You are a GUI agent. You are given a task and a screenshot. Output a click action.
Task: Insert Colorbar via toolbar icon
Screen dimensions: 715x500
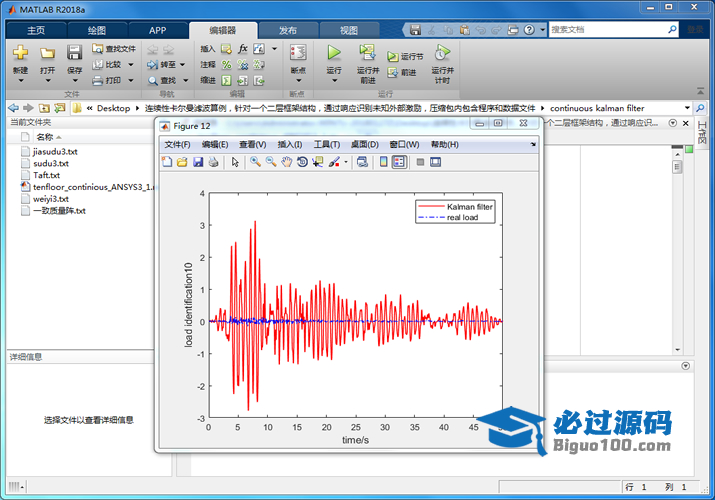tap(383, 162)
